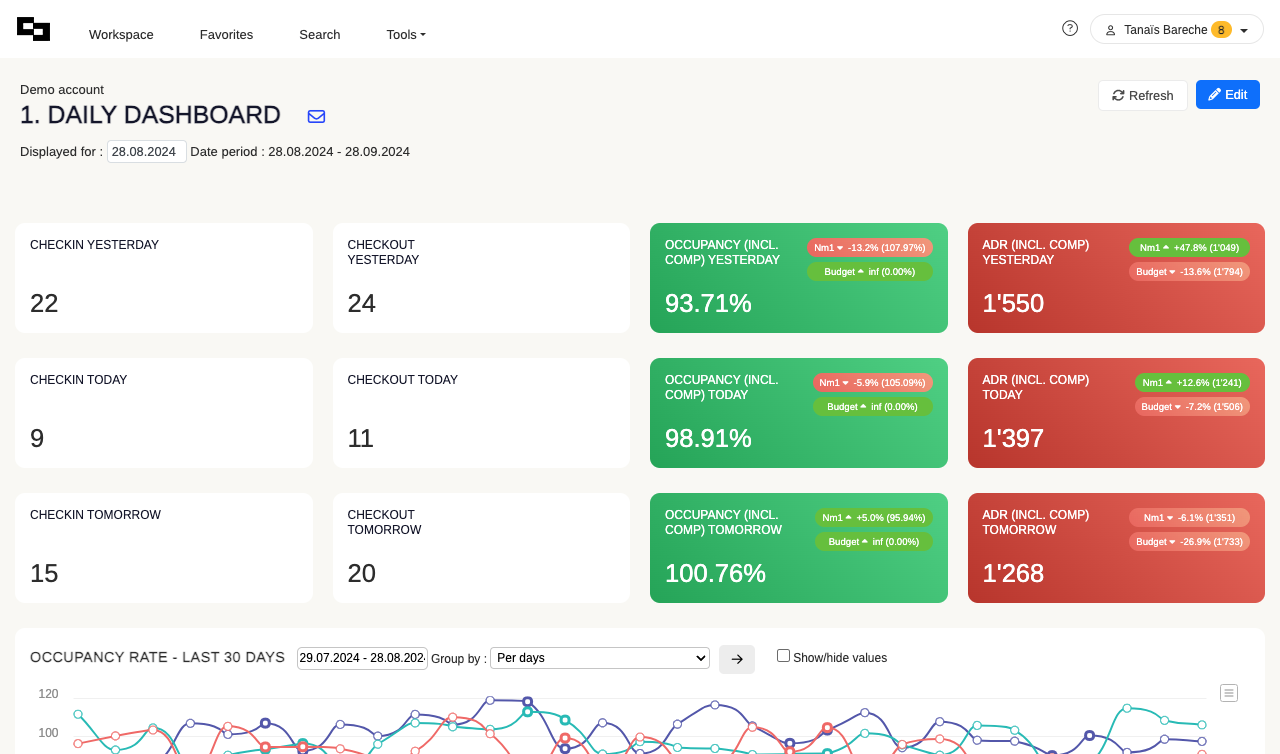Click the Nm1 +5.0% (95.94%) badge
The height and width of the screenshot is (754, 1280).
click(874, 517)
